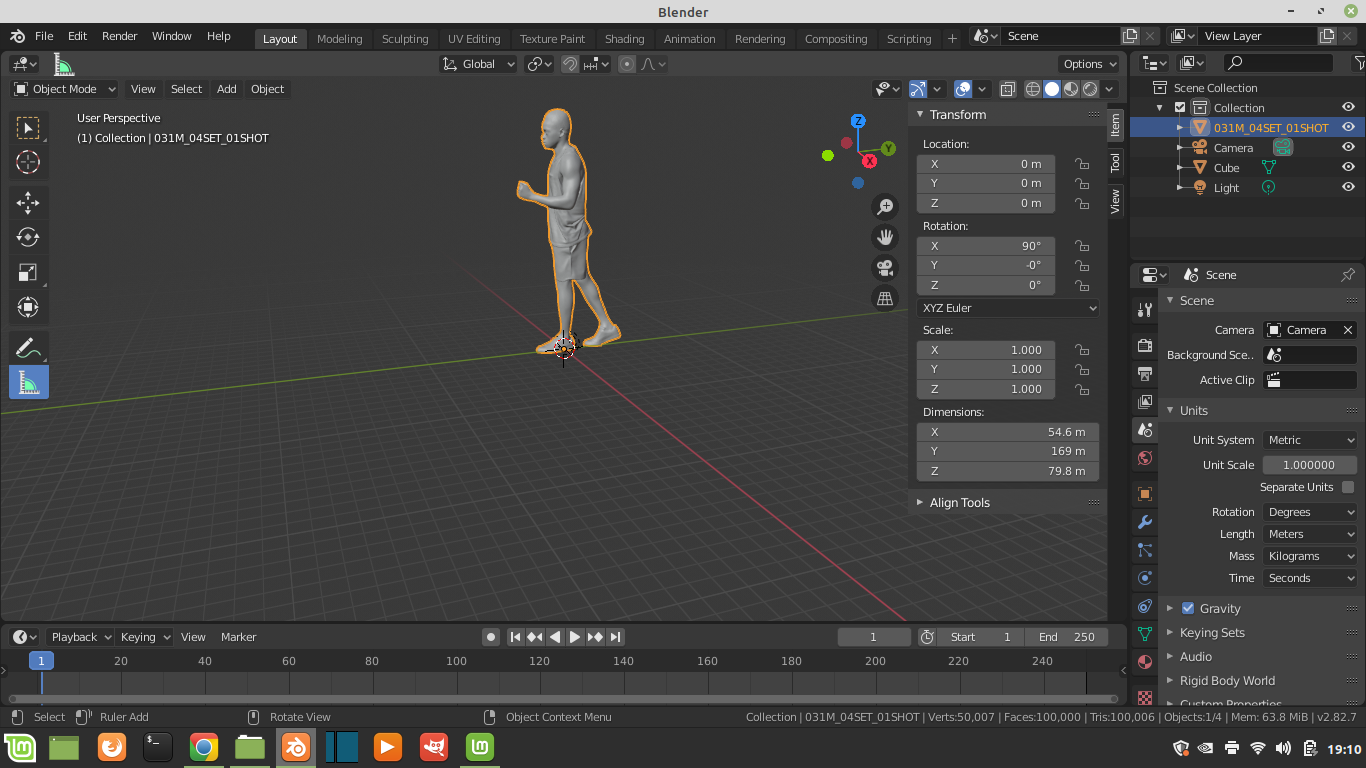The height and width of the screenshot is (768, 1366).
Task: Jump to timeline end frame button
Action: coord(615,637)
